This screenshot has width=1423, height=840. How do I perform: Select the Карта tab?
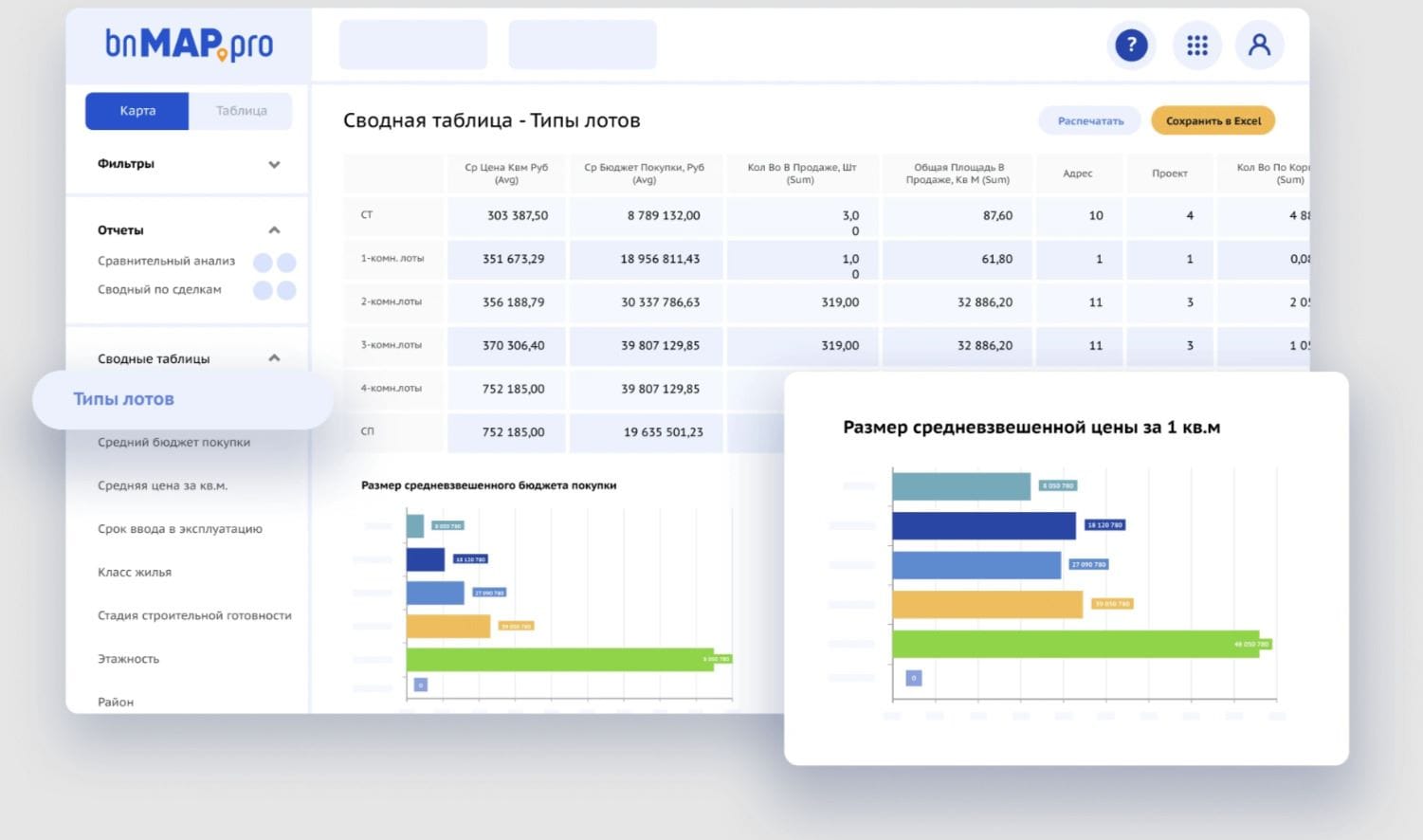(137, 110)
